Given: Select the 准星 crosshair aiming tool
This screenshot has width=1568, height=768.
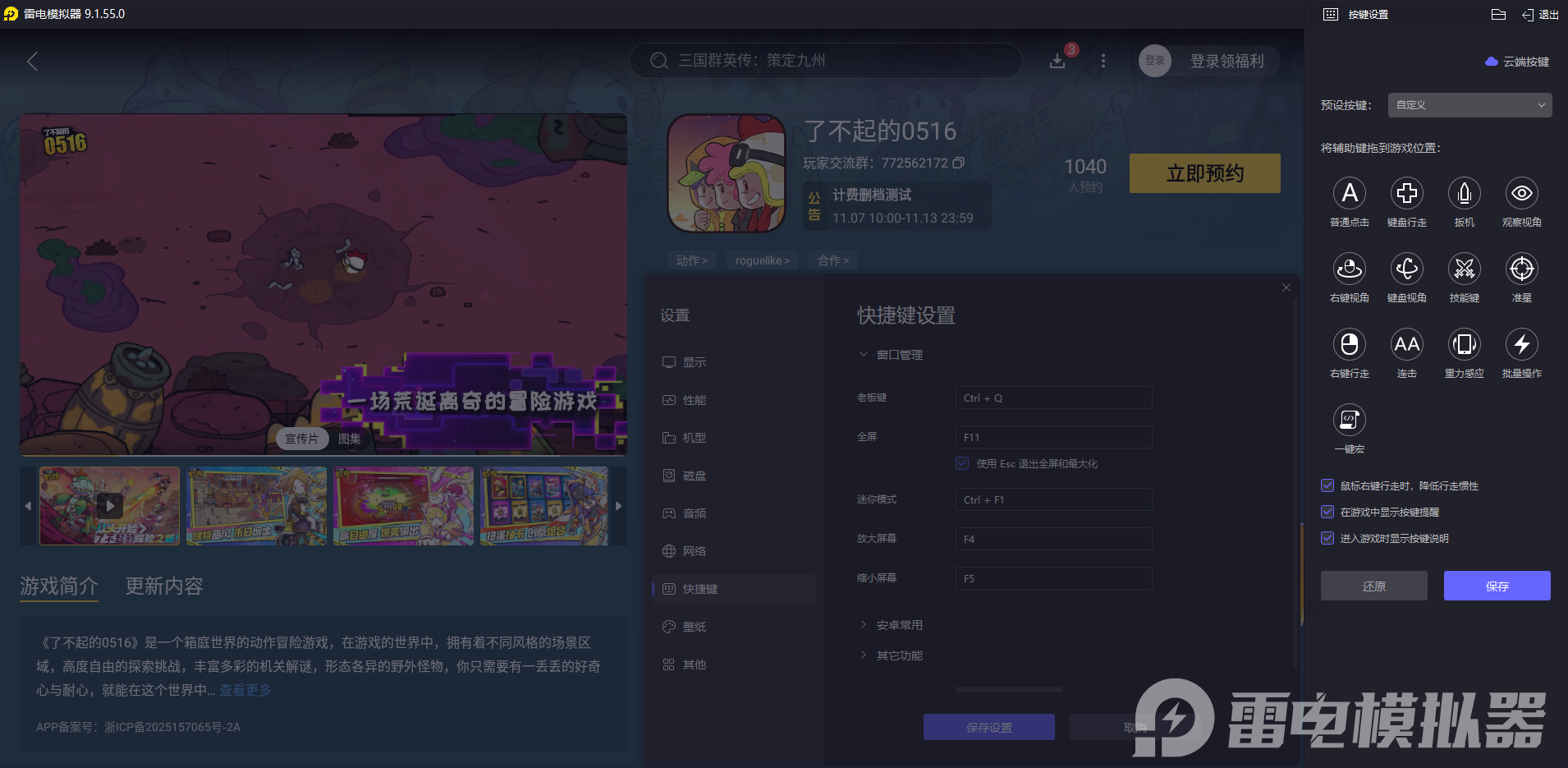Looking at the screenshot, I should [x=1521, y=269].
